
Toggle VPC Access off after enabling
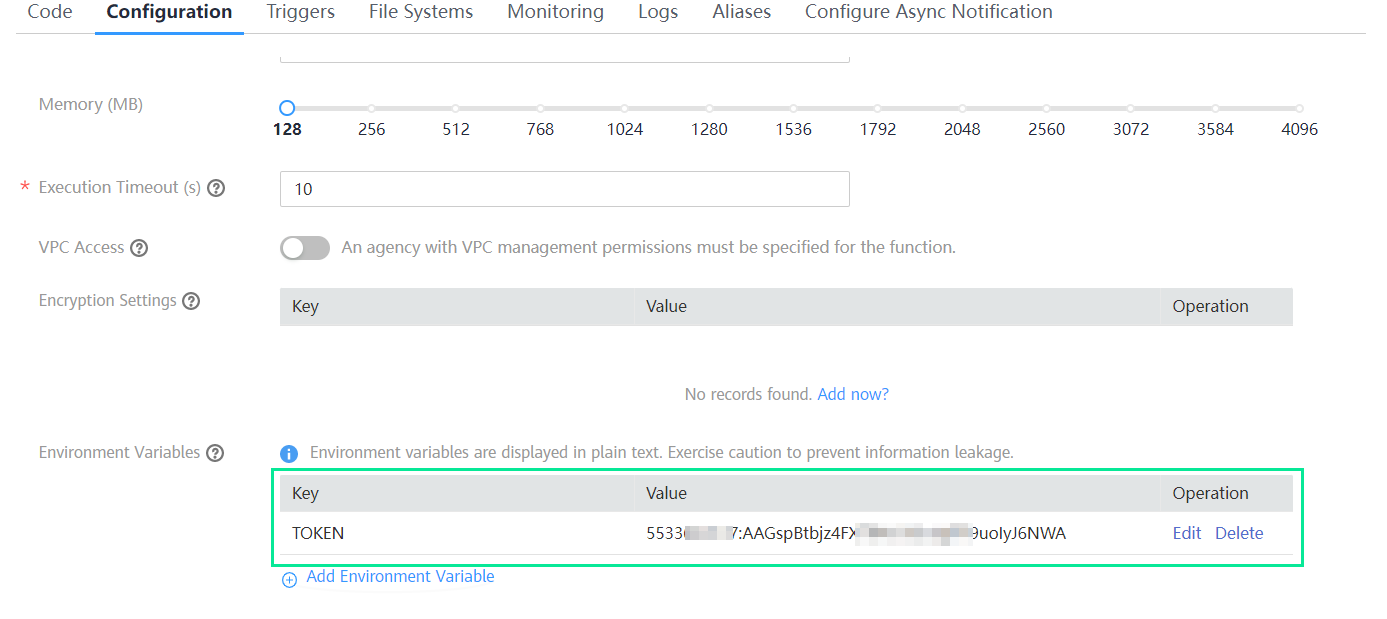click(304, 247)
